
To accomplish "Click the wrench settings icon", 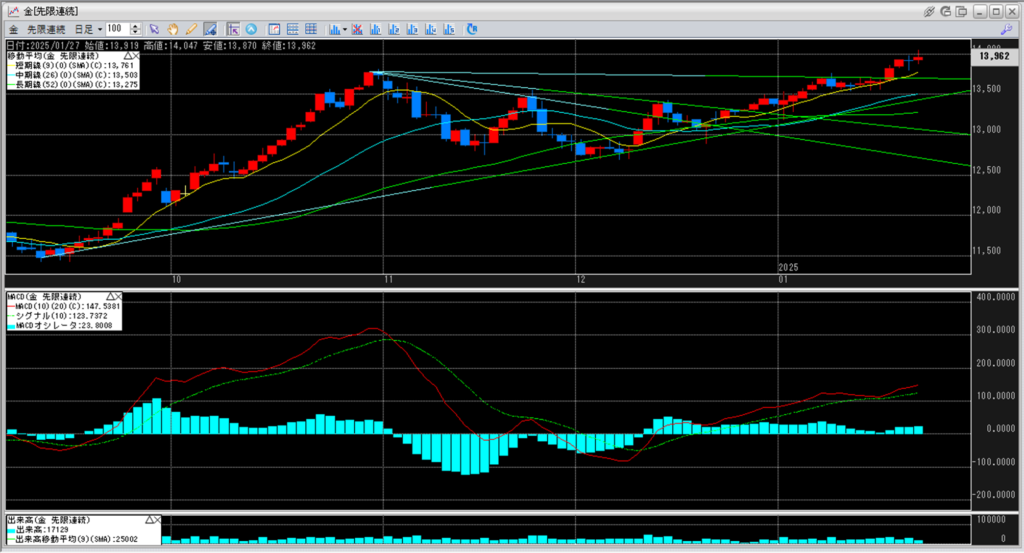I will coord(1006,29).
